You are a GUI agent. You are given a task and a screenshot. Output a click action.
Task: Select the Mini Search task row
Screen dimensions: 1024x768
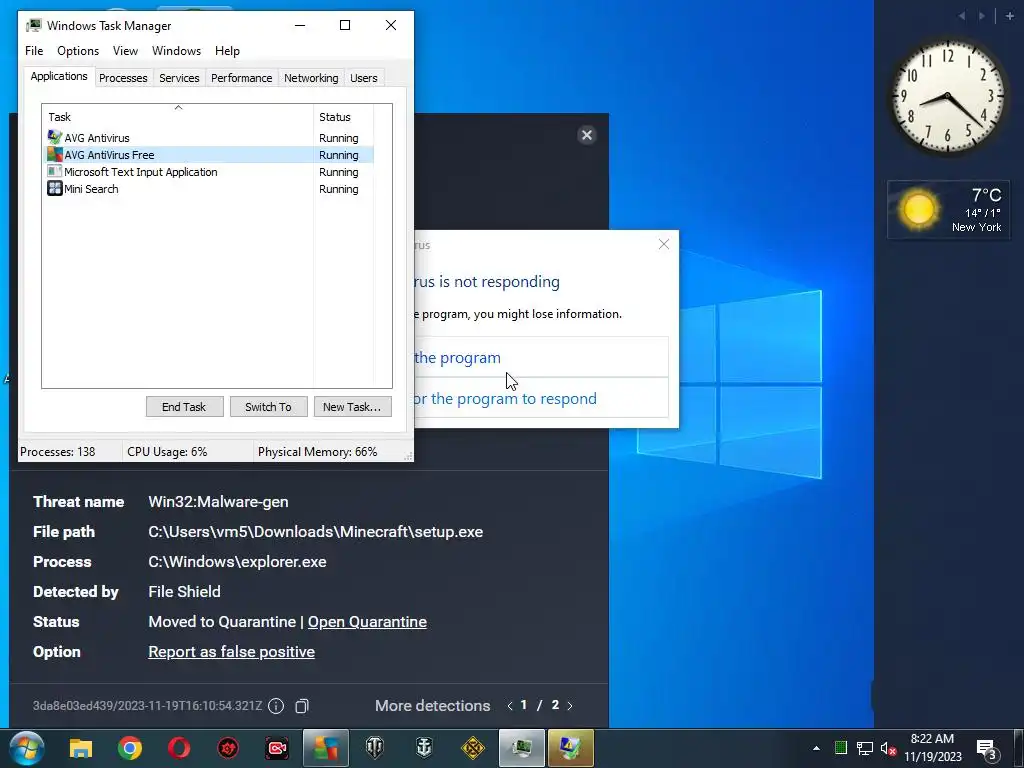[208, 189]
